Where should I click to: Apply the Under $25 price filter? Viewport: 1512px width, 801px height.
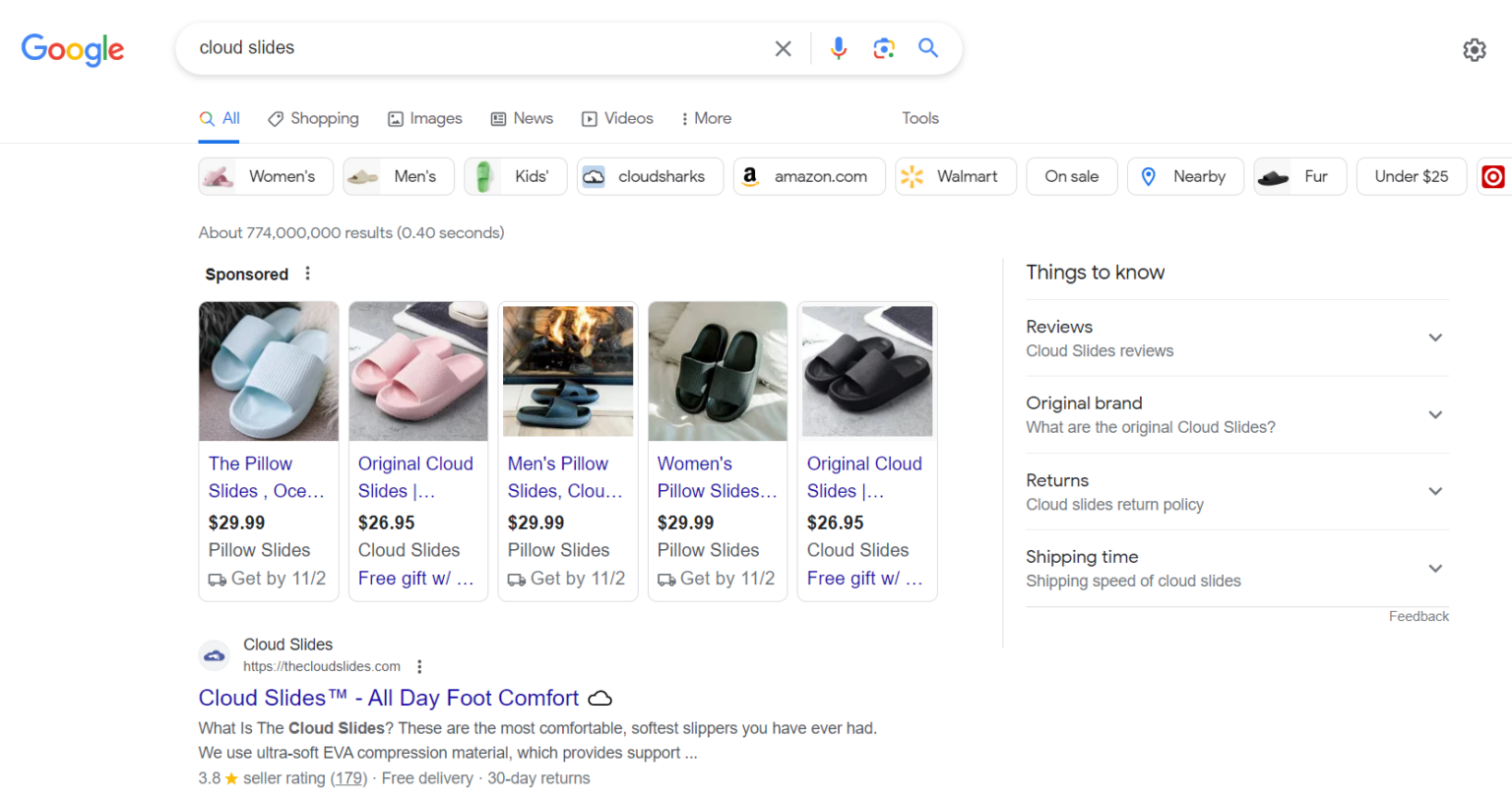[x=1411, y=176]
